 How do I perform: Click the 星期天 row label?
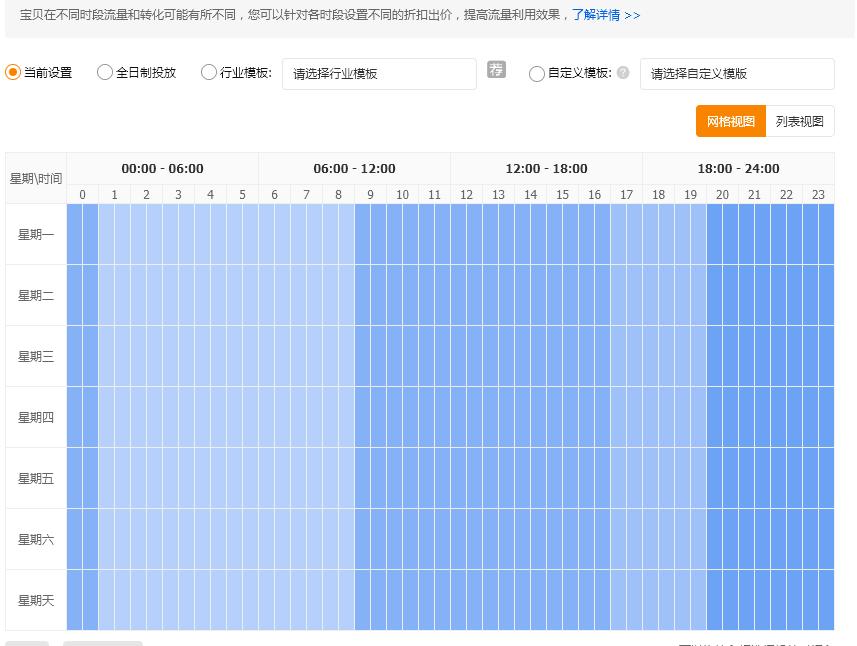pos(35,600)
